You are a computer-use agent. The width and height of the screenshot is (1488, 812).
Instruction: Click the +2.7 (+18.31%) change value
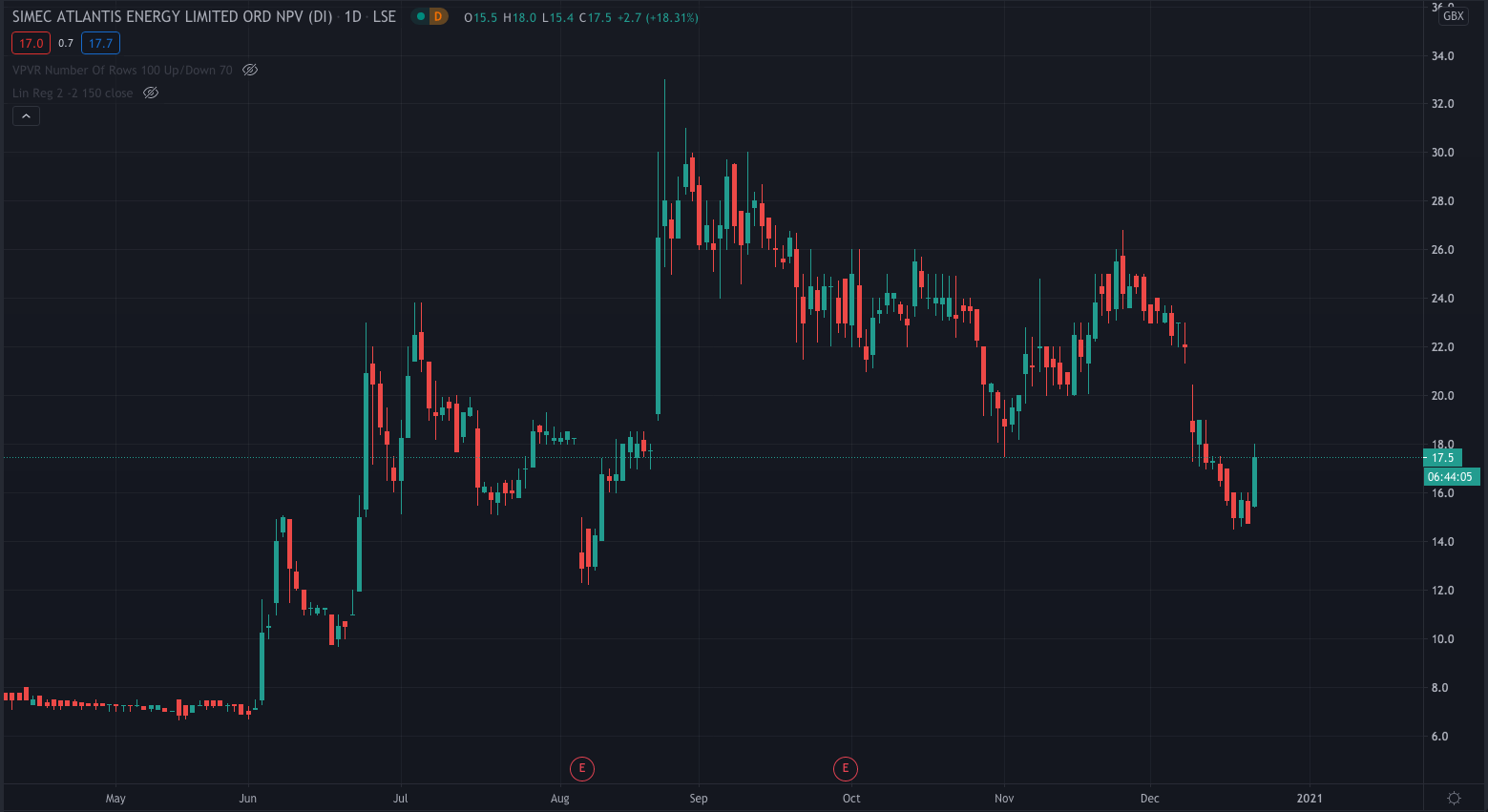click(658, 17)
